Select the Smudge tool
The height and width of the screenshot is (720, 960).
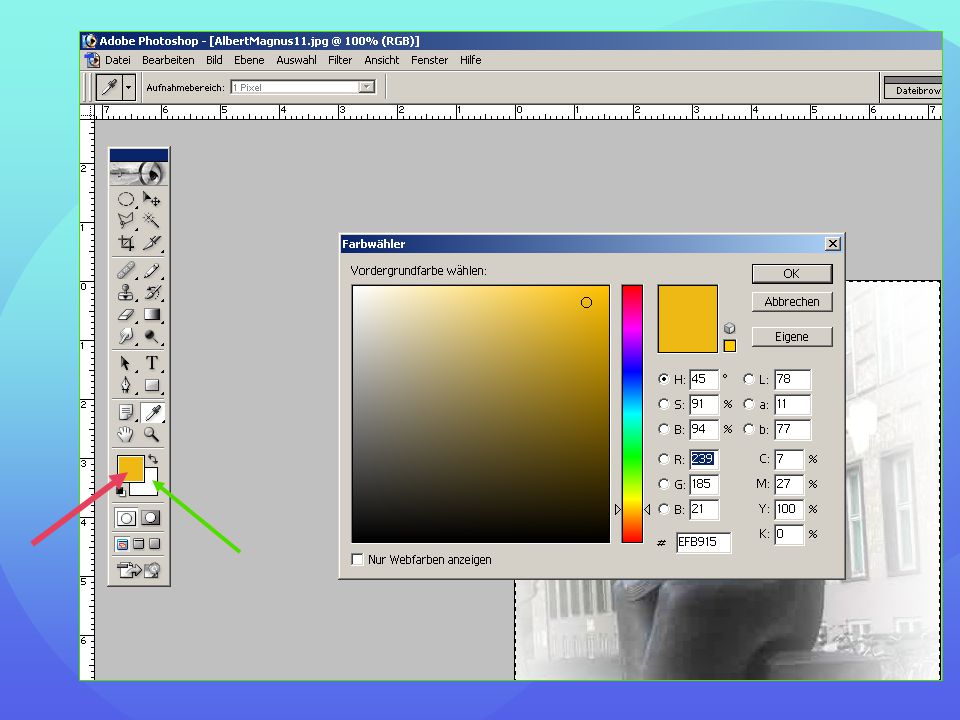(x=126, y=336)
